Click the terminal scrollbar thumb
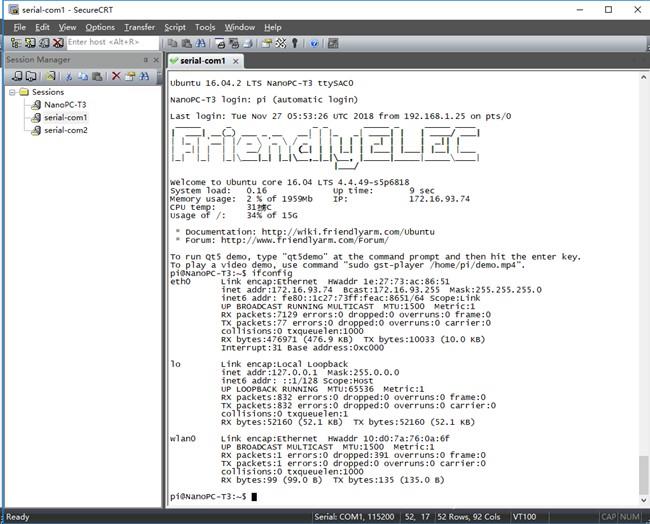 tap(643, 475)
